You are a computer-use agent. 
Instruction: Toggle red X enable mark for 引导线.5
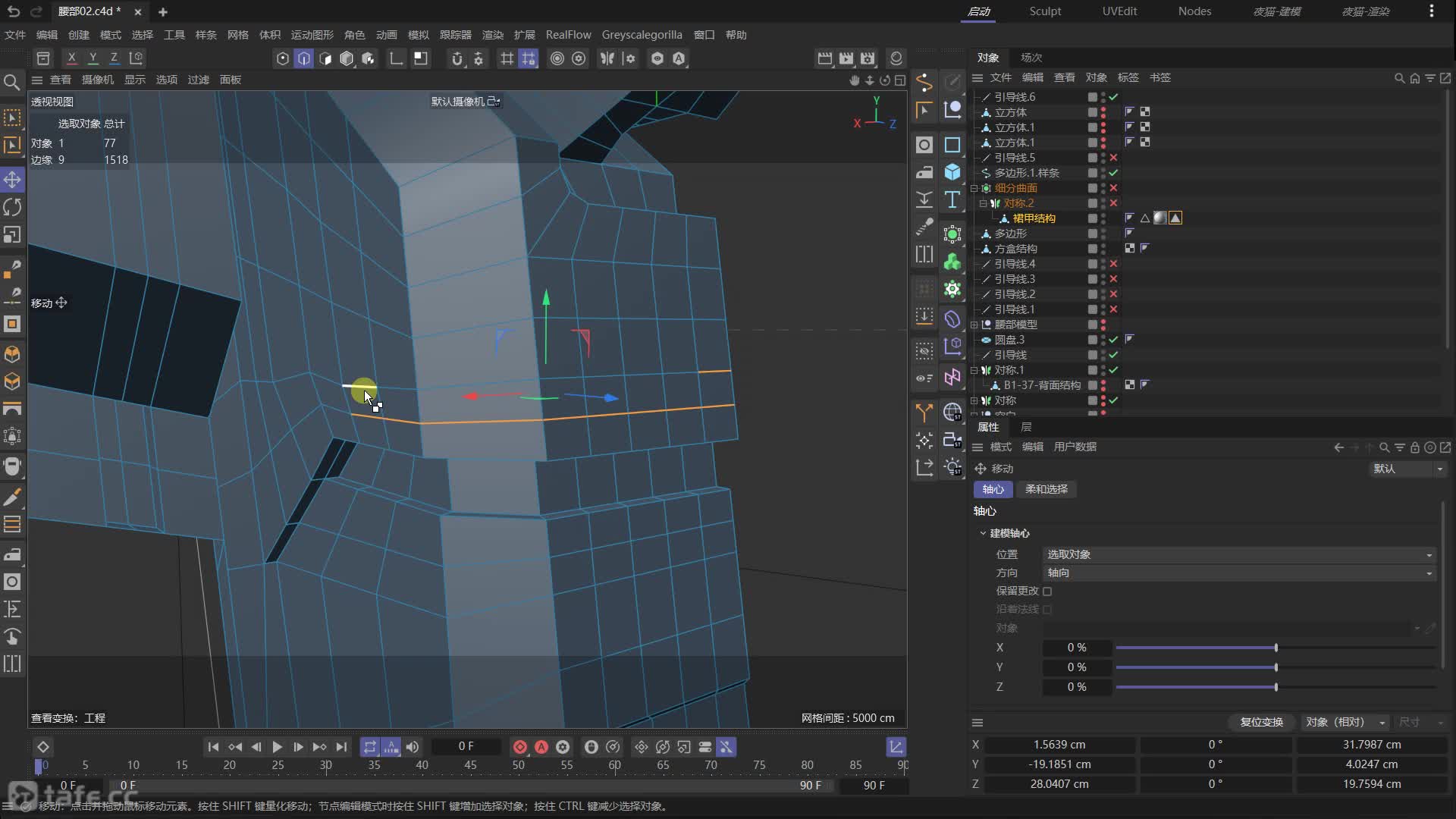click(x=1113, y=158)
